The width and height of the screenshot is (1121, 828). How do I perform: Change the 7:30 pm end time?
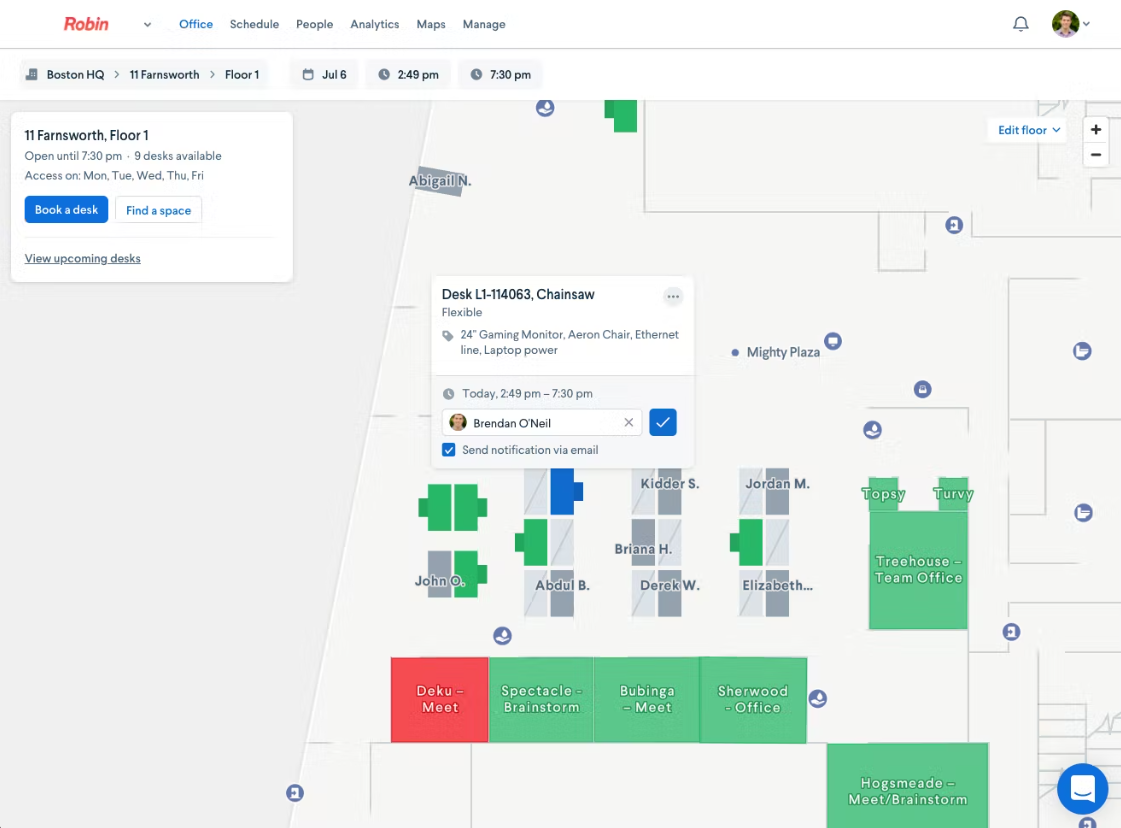(500, 74)
